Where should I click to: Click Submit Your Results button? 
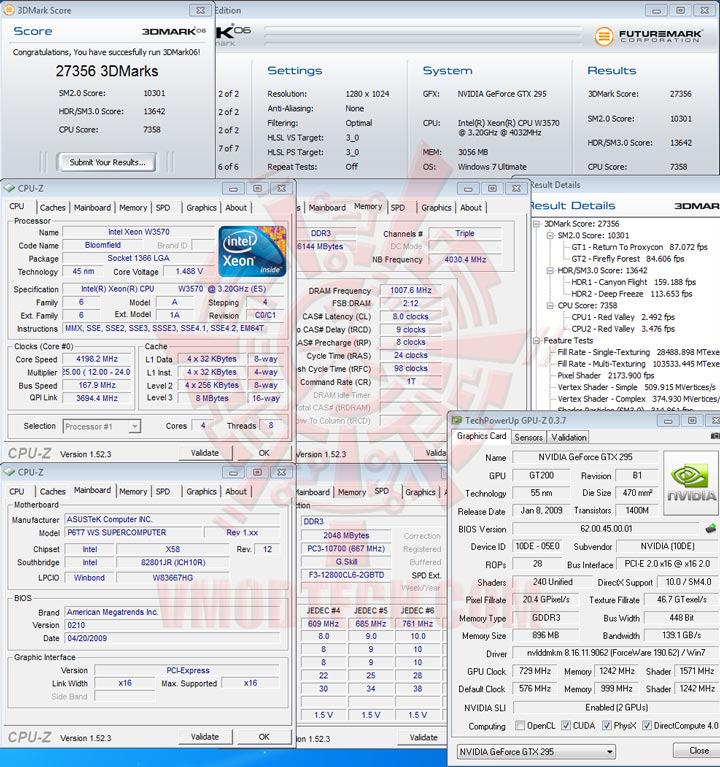pyautogui.click(x=107, y=162)
